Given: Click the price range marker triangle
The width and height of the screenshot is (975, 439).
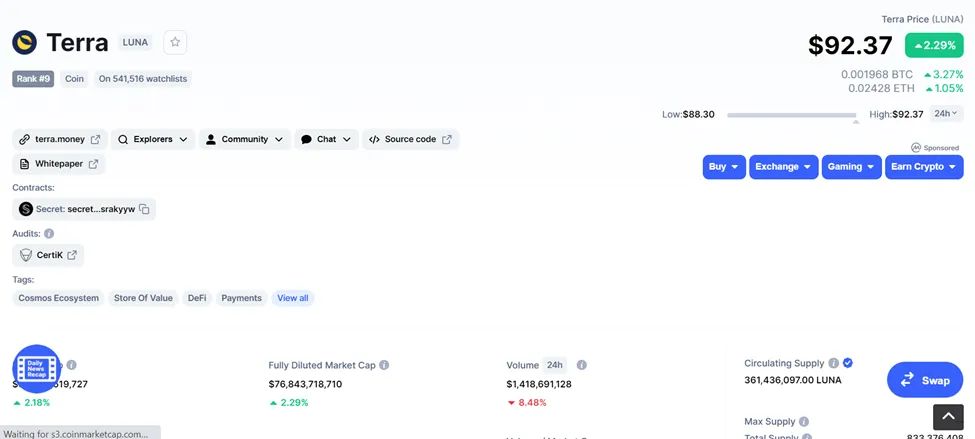Looking at the screenshot, I should coord(856,122).
